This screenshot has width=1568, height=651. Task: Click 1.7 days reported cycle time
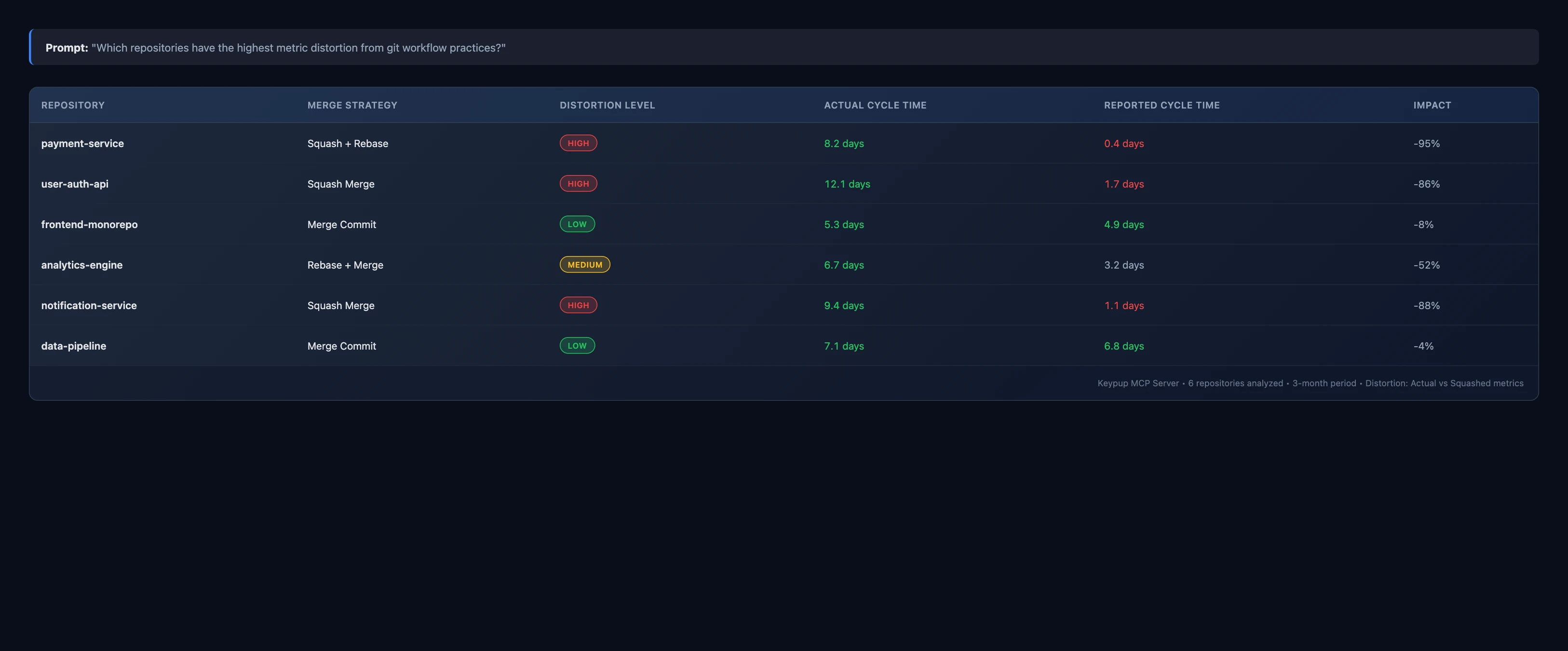point(1123,184)
